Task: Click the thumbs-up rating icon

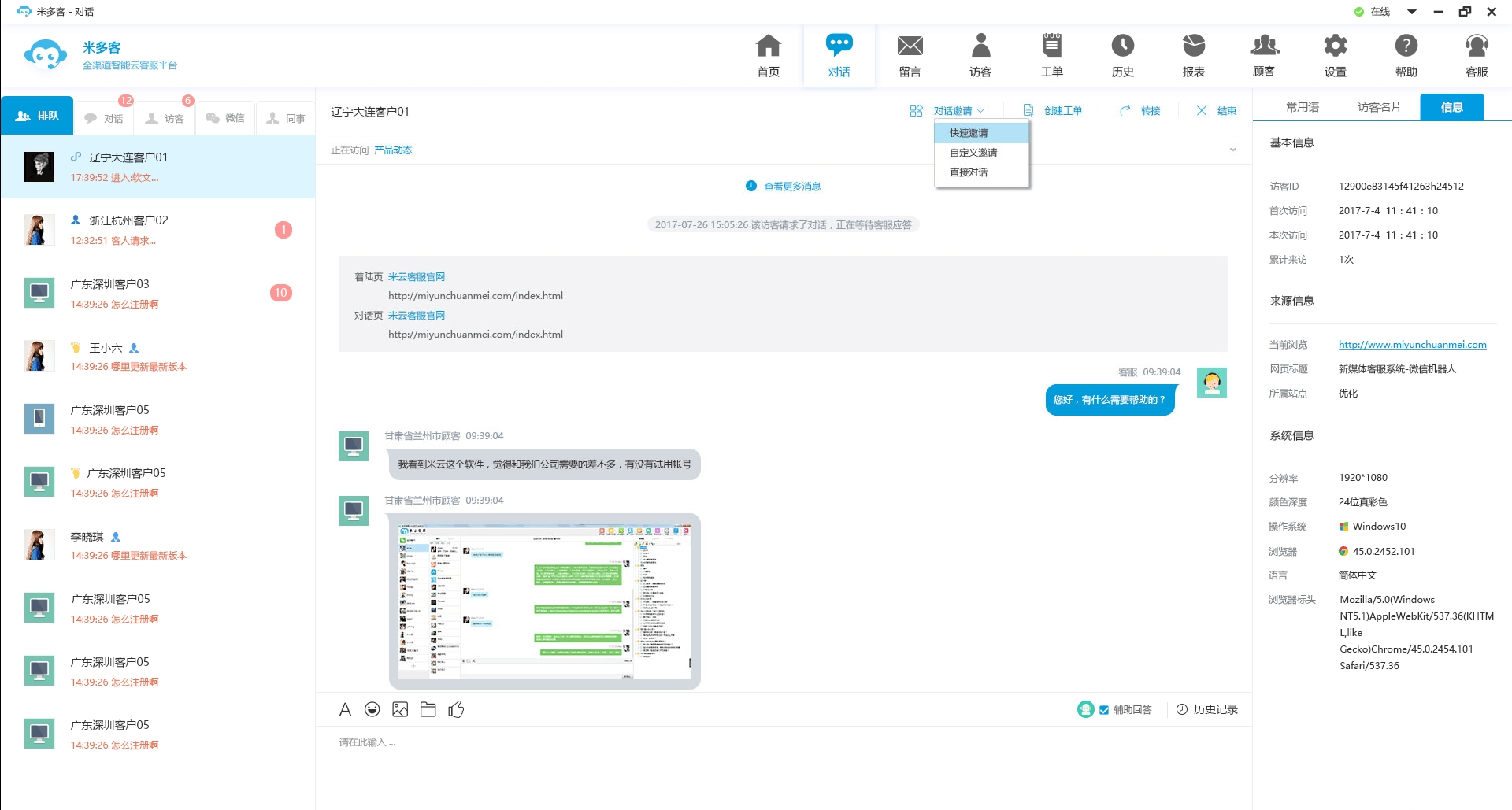Action: coord(456,709)
